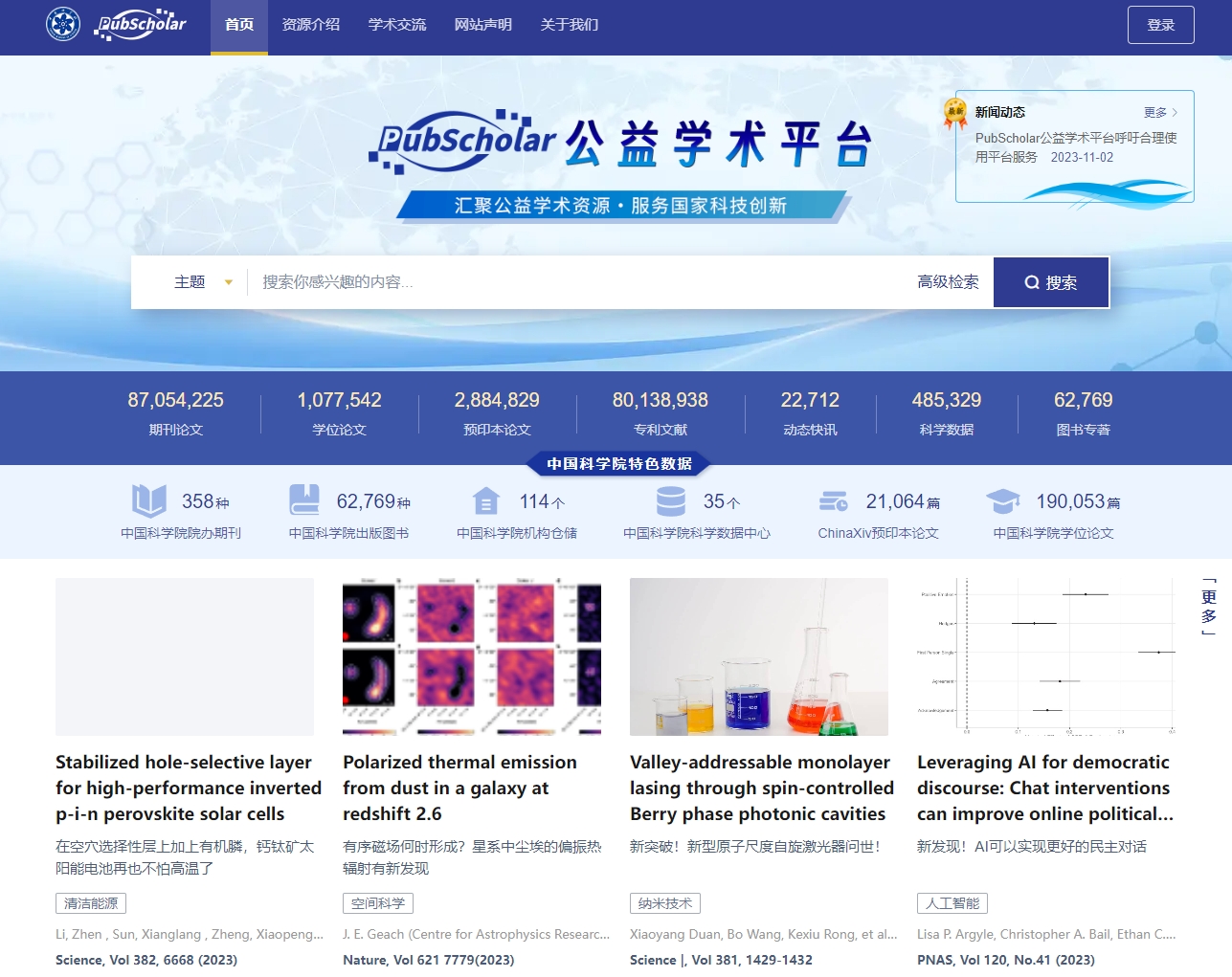Click the 中国科学院出版图书 label
Viewport: 1232px width, 977px height.
pyautogui.click(x=349, y=533)
